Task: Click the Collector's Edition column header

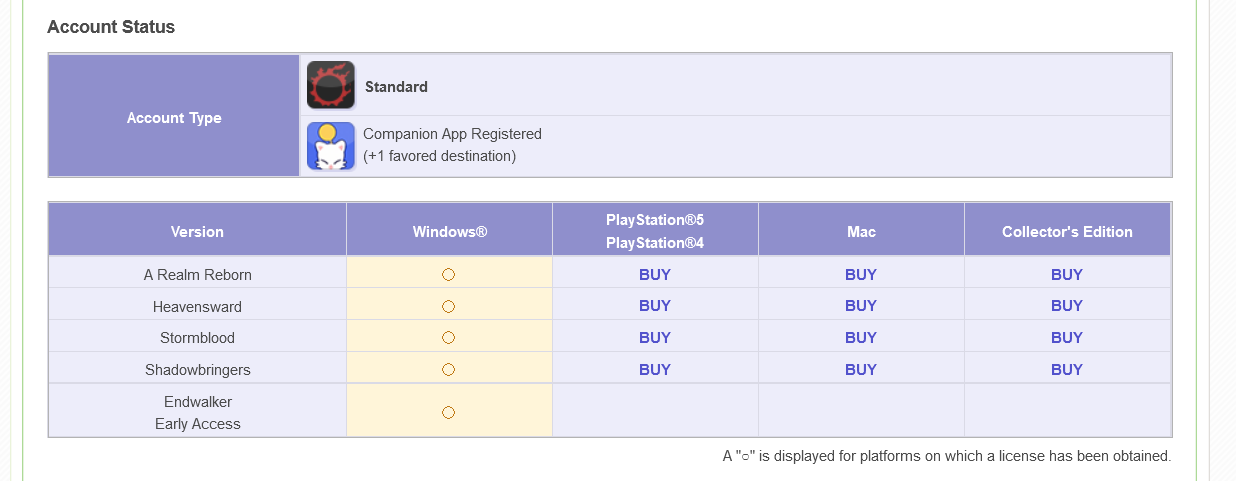Action: (1067, 231)
